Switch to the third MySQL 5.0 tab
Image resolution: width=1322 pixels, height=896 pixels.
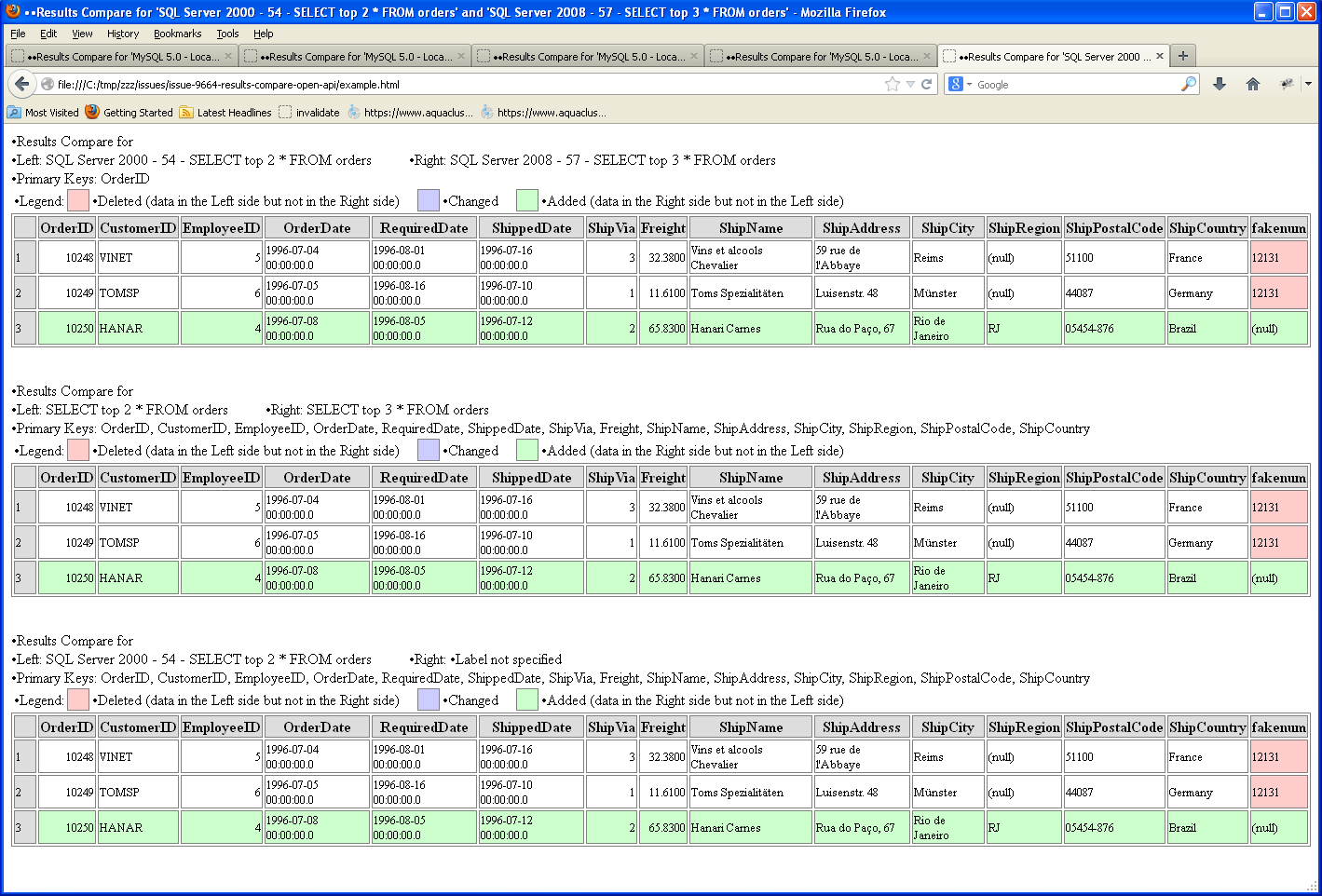588,56
